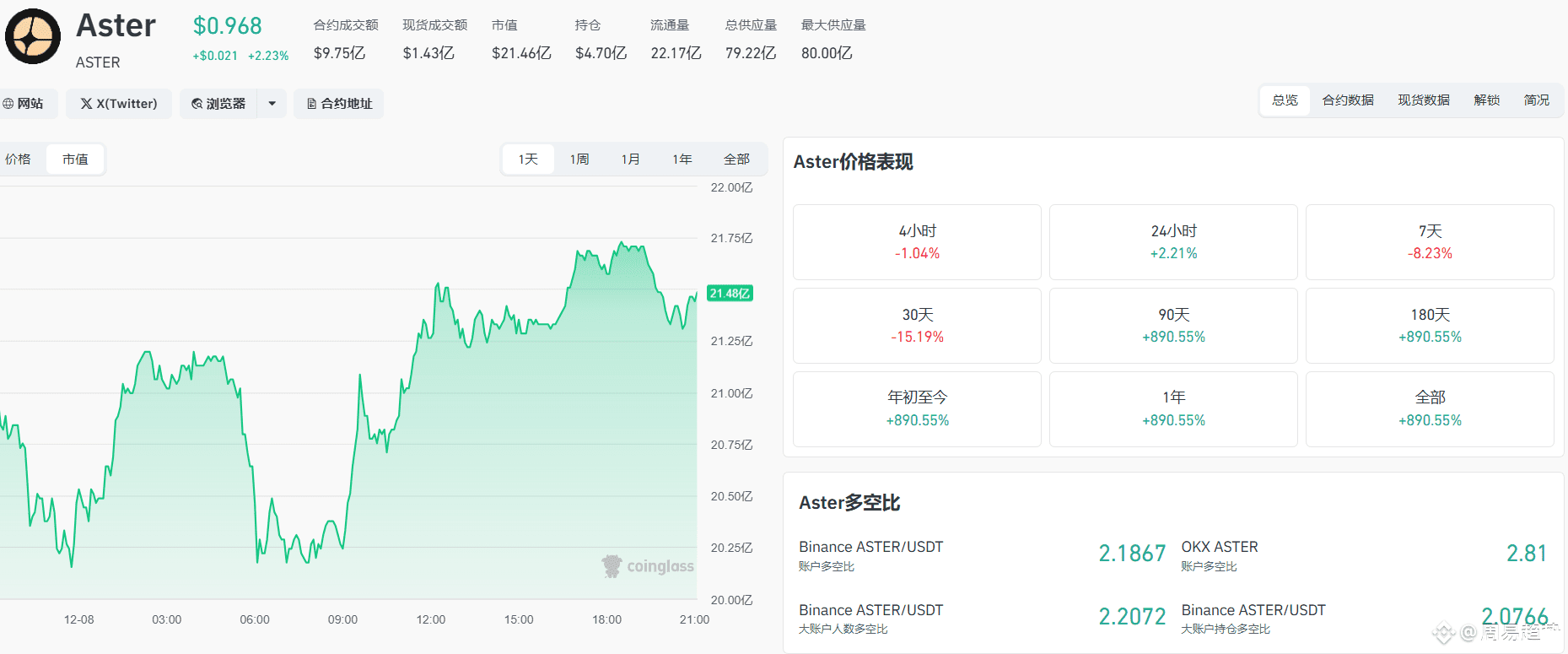Screen dimensions: 1568x654
Task: Open the X(Twitter) link button
Action: pyautogui.click(x=119, y=104)
